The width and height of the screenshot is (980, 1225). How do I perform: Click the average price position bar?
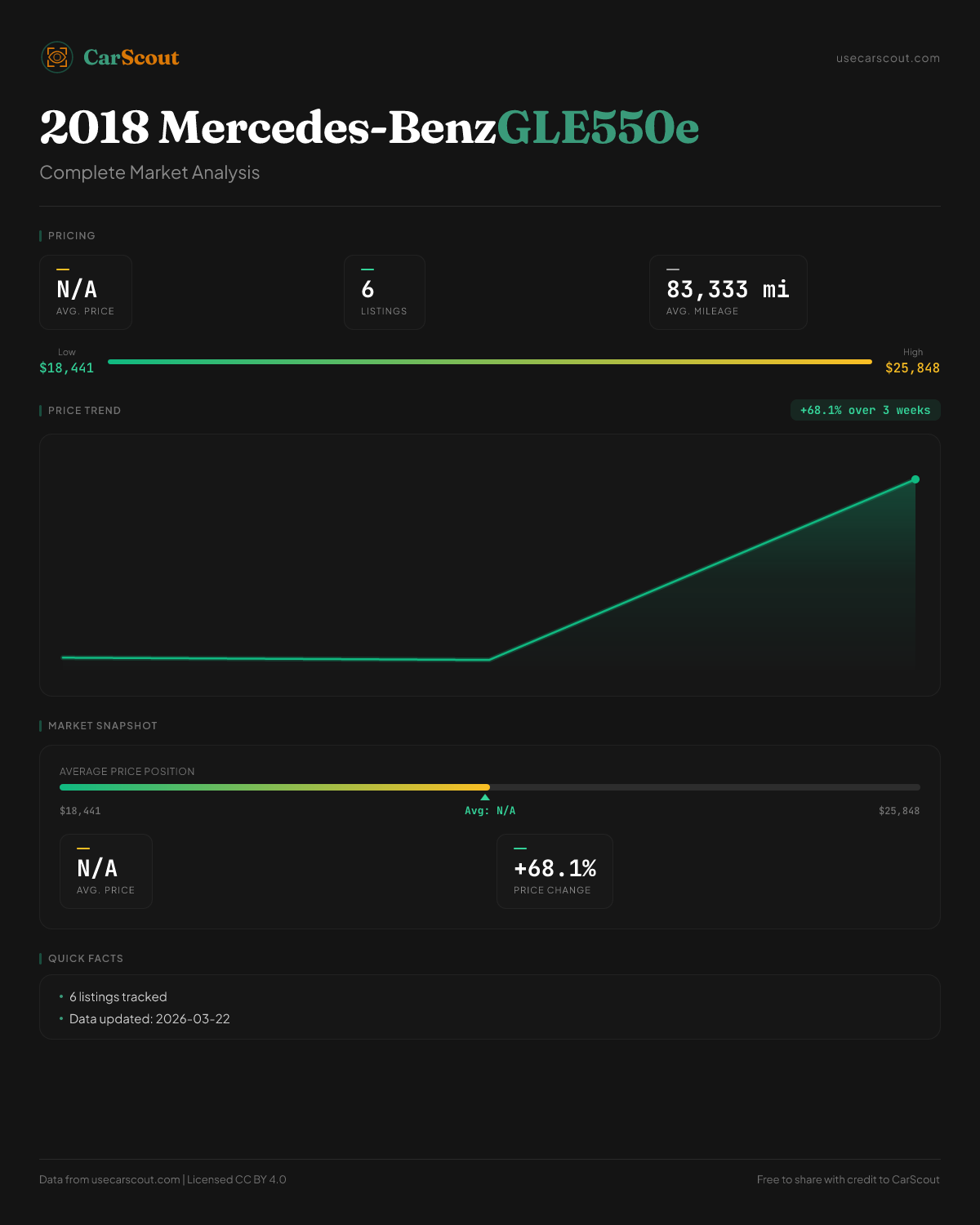pos(490,787)
